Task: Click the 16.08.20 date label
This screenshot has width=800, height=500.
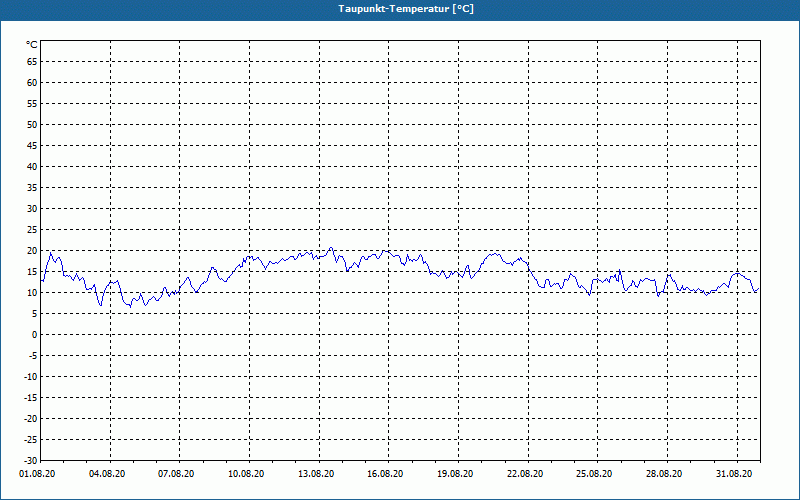Action: (x=385, y=474)
